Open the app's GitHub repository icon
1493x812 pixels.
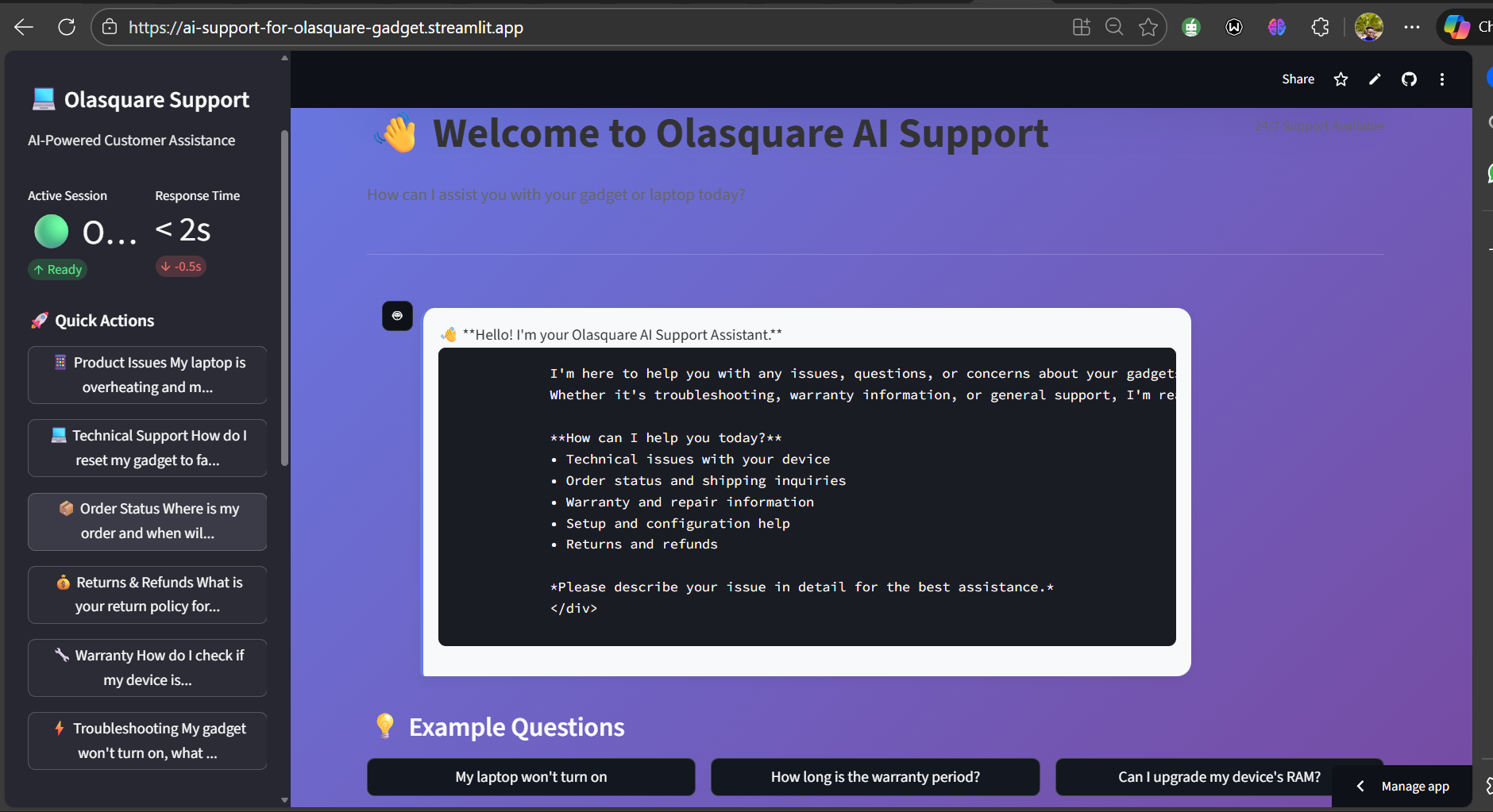(x=1409, y=79)
